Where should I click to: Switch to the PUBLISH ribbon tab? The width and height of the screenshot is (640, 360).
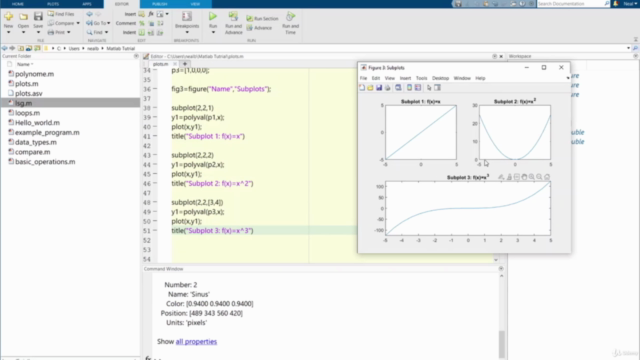coord(160,4)
